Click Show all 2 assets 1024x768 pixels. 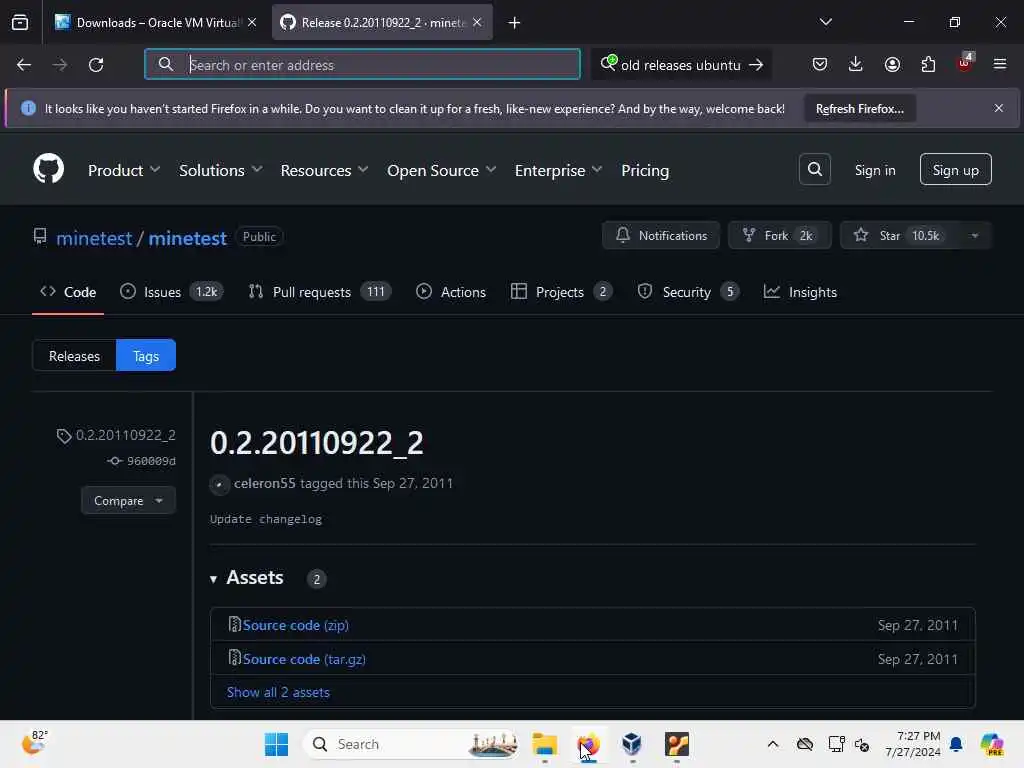[278, 693]
